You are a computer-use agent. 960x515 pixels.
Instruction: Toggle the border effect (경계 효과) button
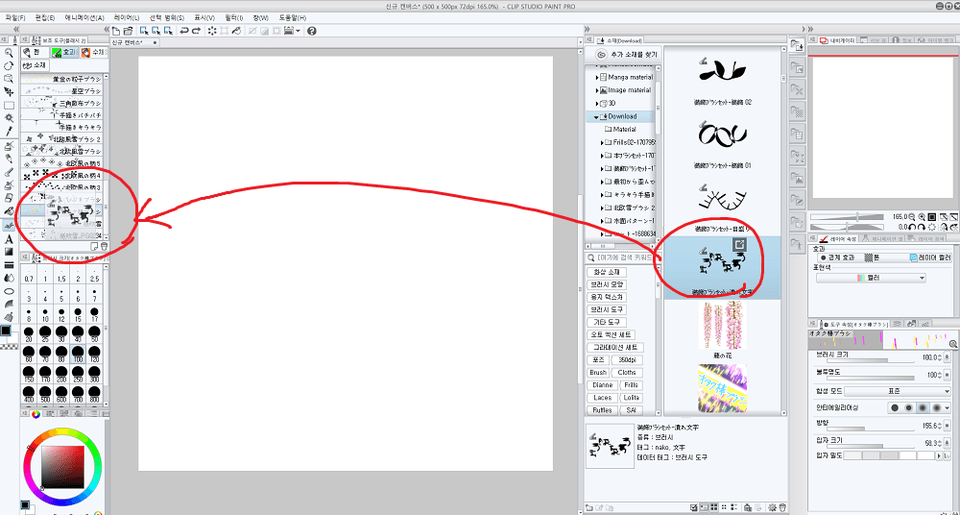[836, 258]
